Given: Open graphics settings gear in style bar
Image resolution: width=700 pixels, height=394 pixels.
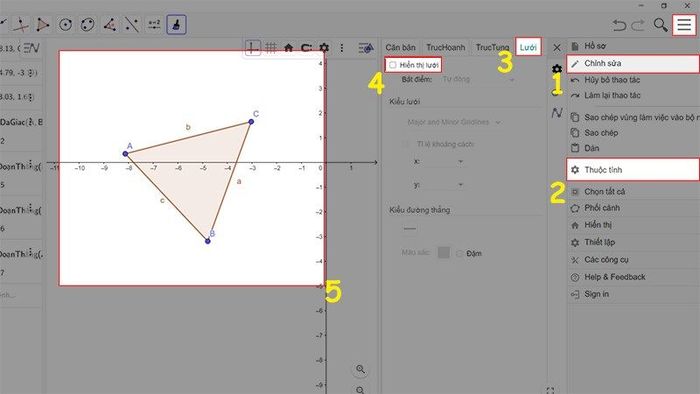Looking at the screenshot, I should 324,48.
